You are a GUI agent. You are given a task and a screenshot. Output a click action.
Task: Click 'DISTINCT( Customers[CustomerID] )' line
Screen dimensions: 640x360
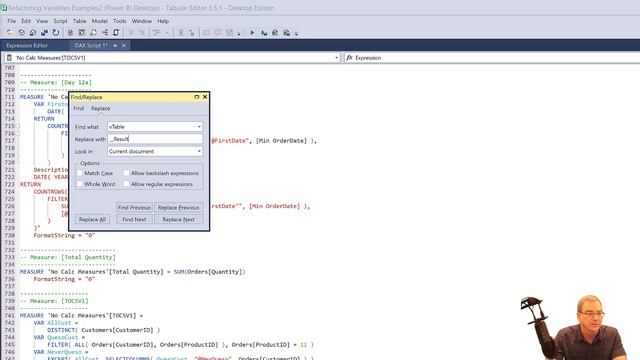click(x=103, y=330)
